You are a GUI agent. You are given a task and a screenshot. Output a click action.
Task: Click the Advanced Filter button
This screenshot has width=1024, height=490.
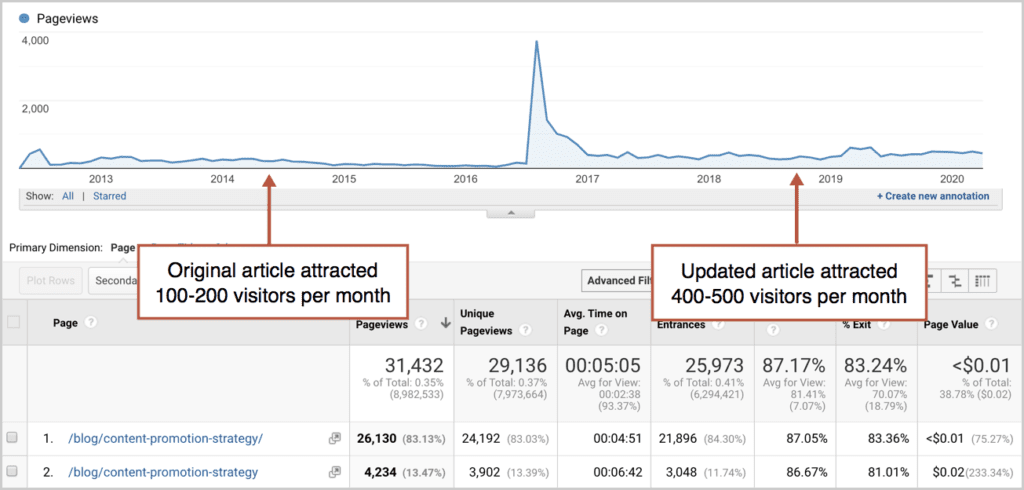616,281
